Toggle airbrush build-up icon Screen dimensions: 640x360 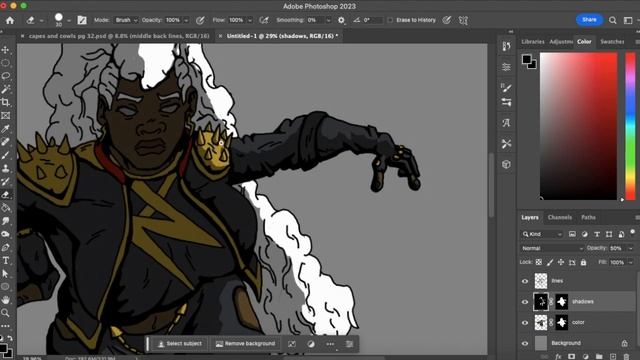point(264,20)
